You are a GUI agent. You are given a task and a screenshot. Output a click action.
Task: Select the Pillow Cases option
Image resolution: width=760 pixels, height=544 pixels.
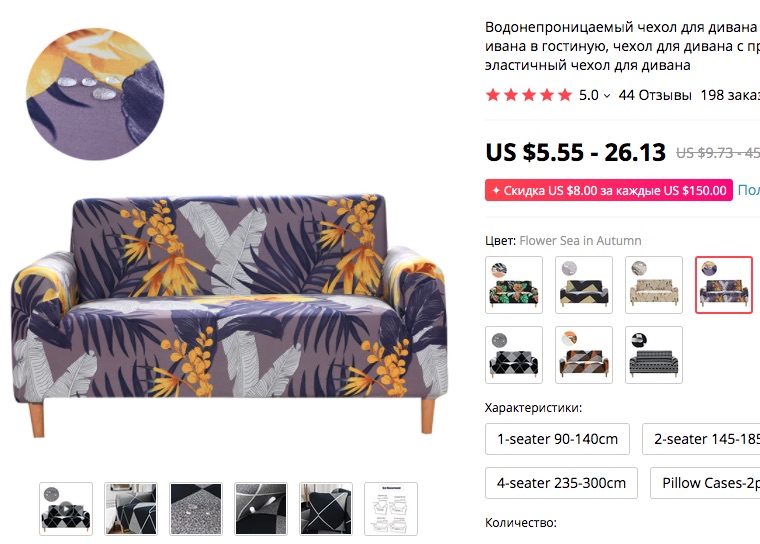click(705, 483)
